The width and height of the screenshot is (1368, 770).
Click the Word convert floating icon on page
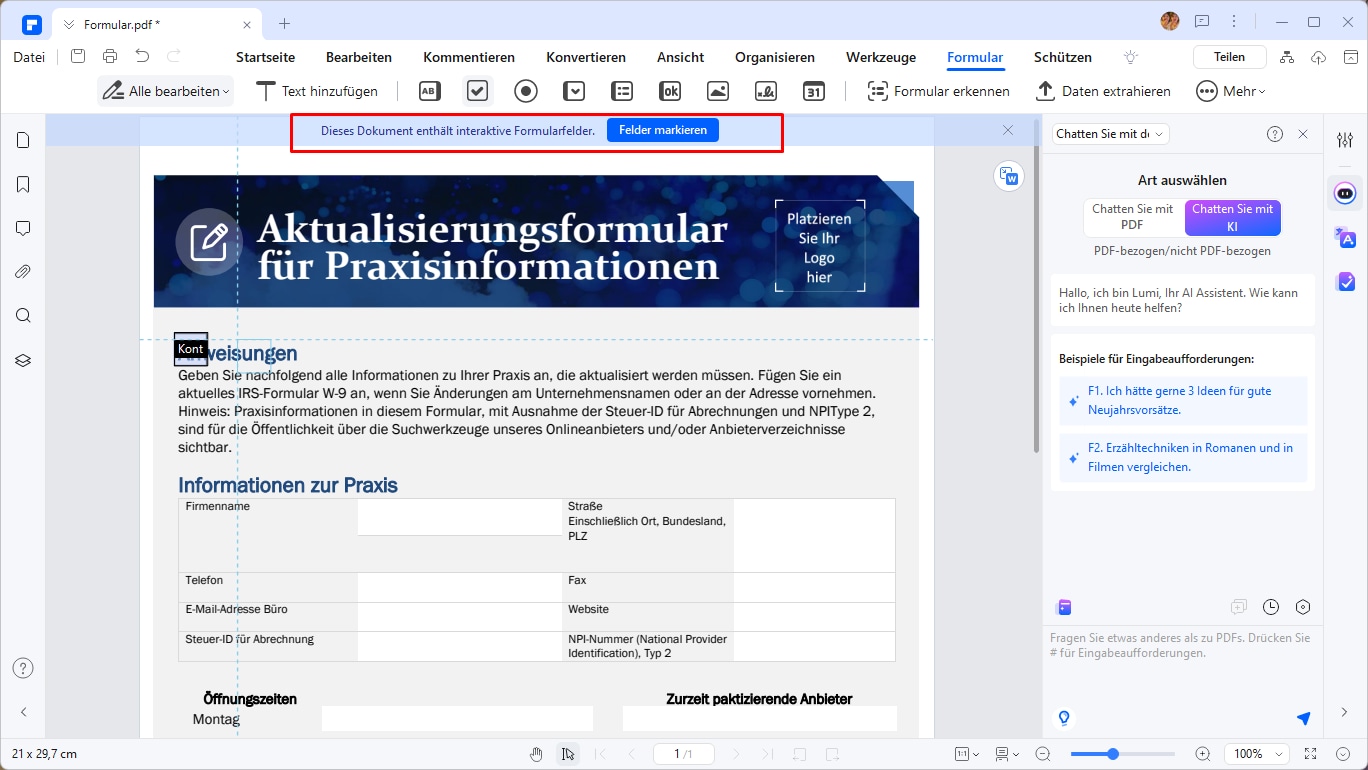click(x=1009, y=177)
